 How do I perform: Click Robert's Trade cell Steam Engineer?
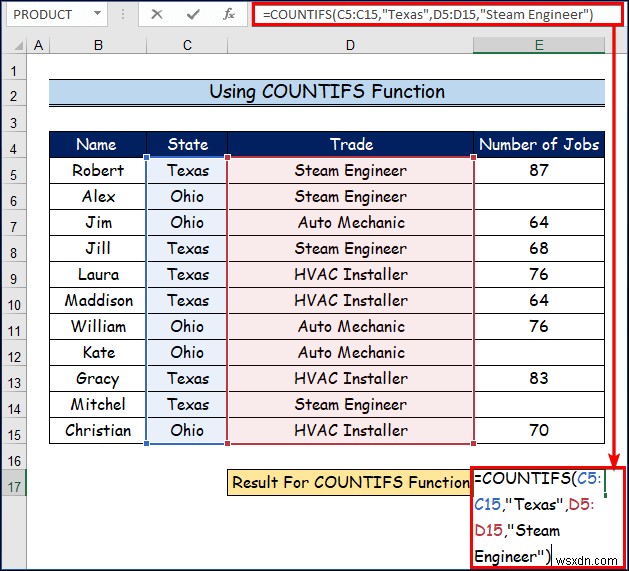tap(351, 171)
